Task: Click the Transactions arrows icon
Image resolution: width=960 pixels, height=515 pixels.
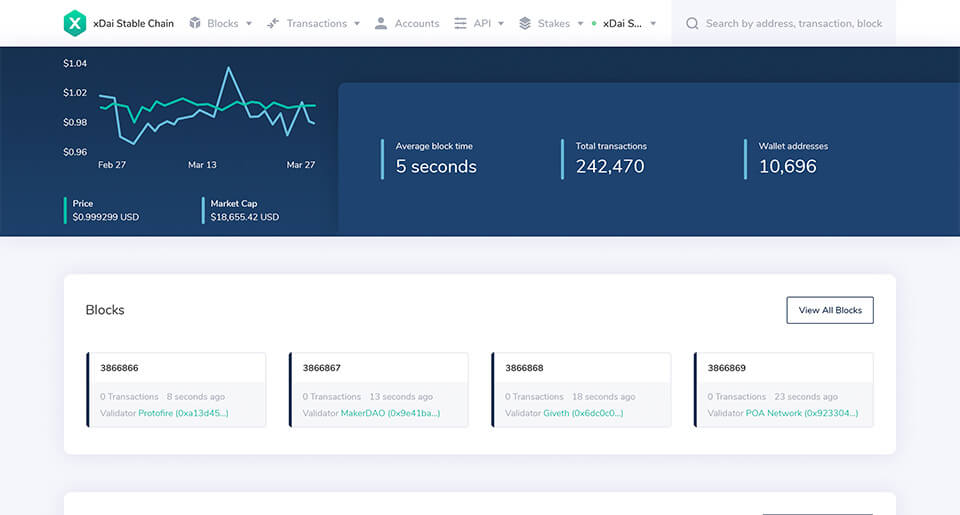Action: [273, 23]
